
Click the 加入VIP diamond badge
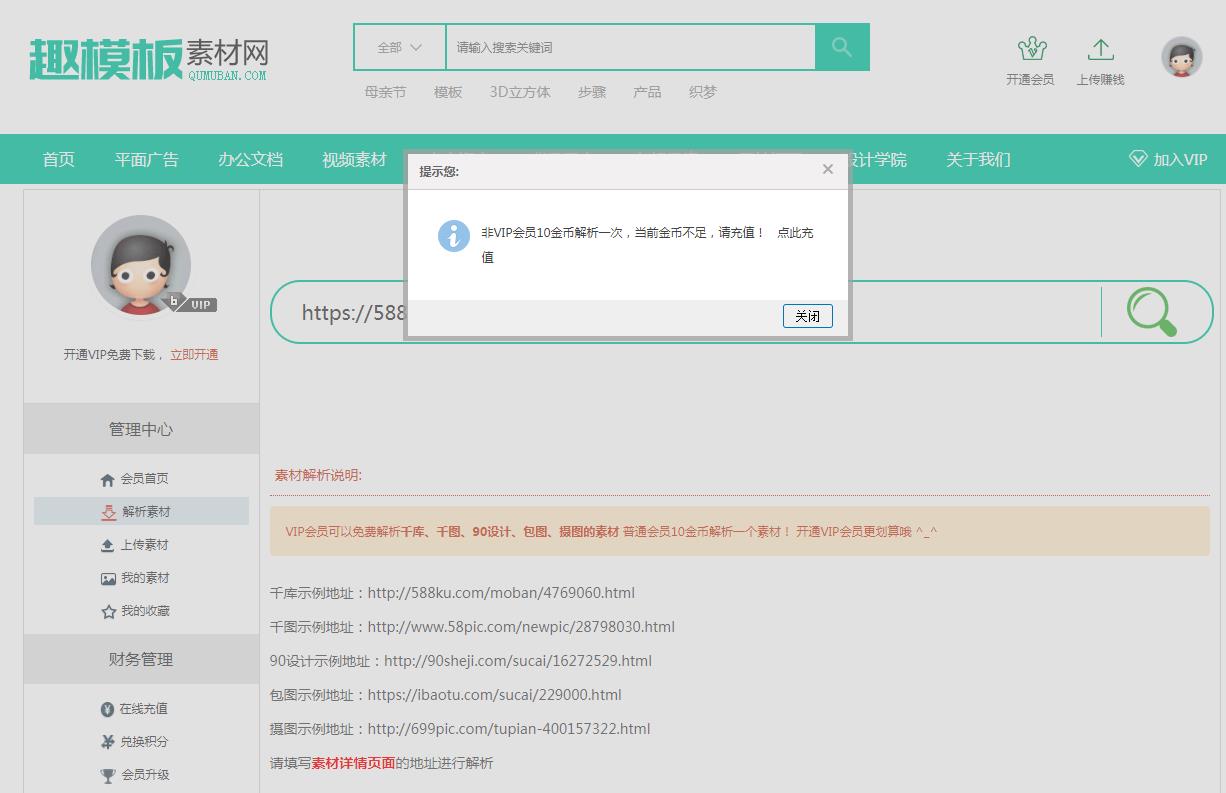(x=1138, y=158)
